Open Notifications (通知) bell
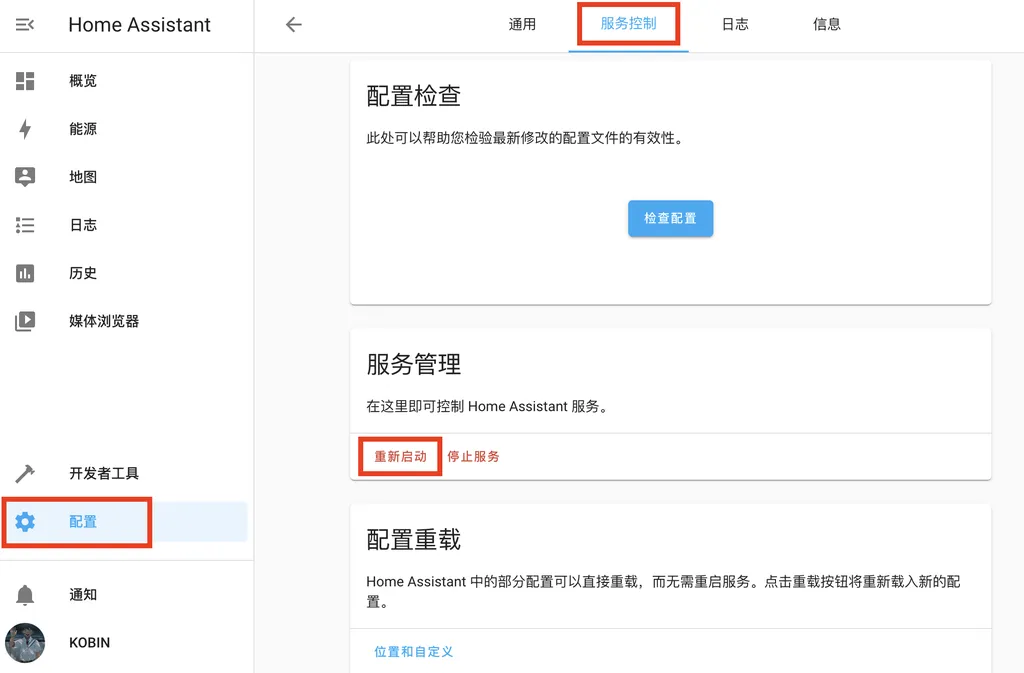 point(83,595)
